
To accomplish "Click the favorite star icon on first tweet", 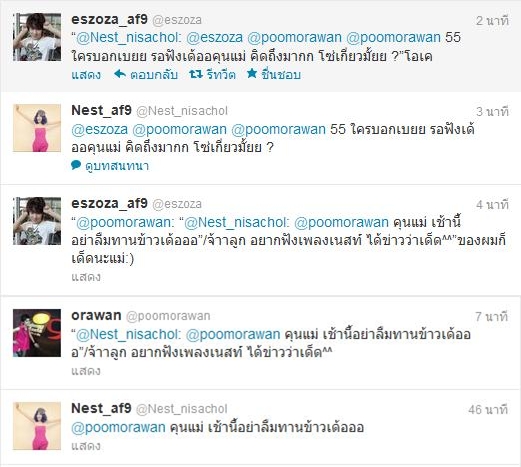I will click(x=252, y=73).
